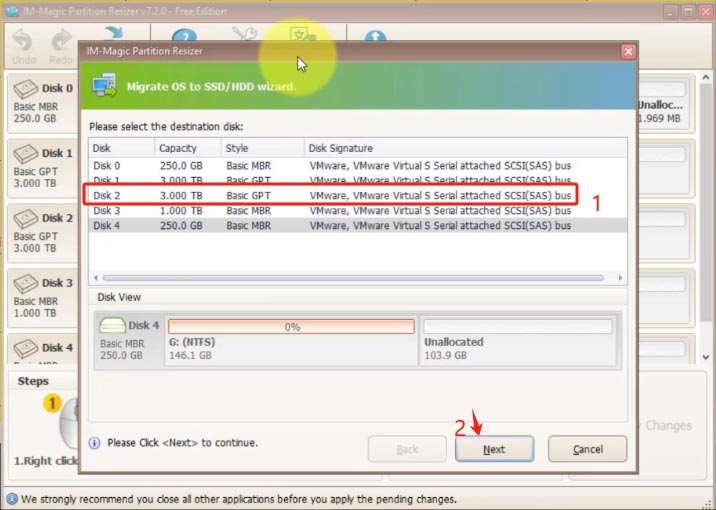Viewport: 716px width, 510px height.
Task: Click main window scrollbar down arrow
Action: pyautogui.click(x=705, y=357)
